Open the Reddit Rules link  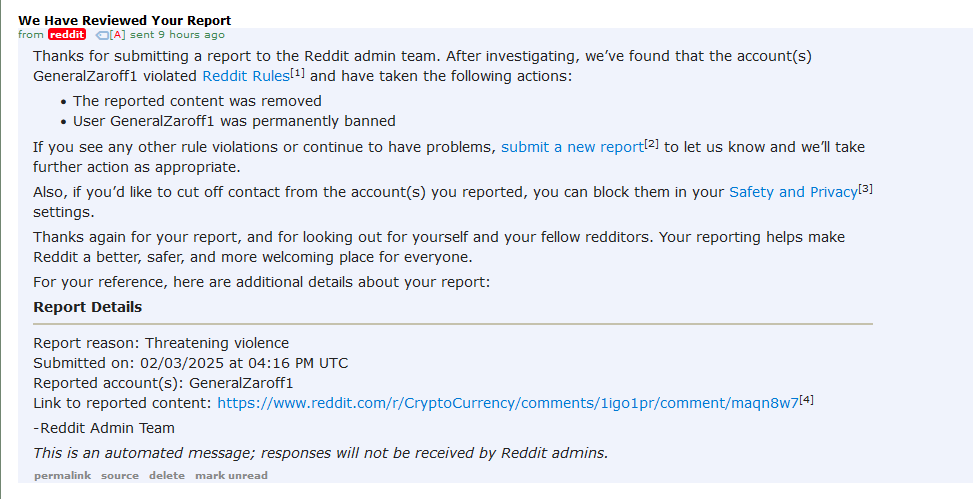coord(245,76)
